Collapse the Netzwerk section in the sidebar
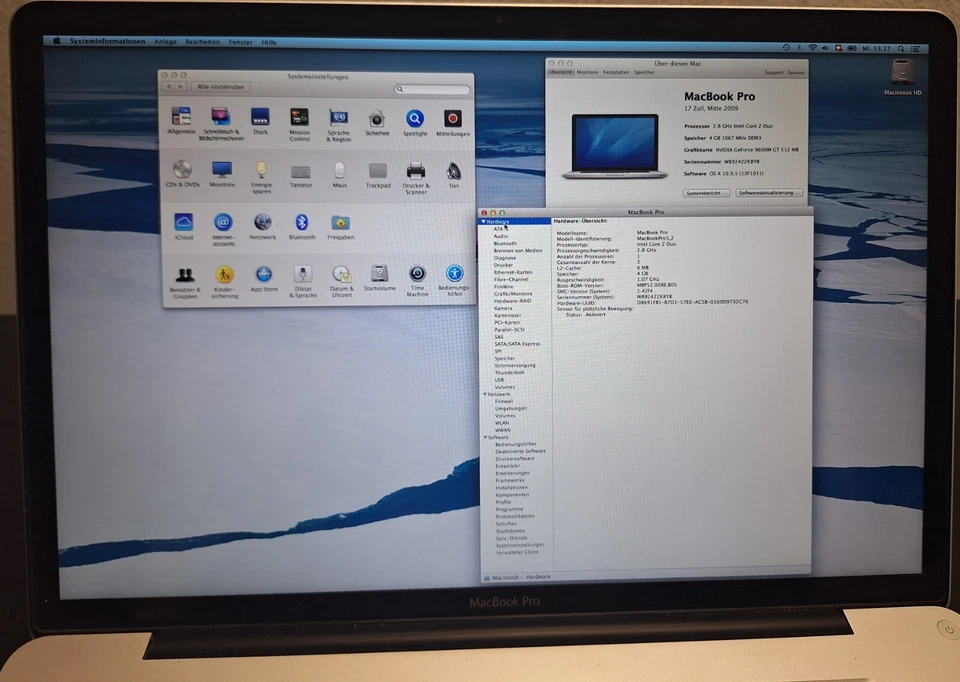The width and height of the screenshot is (960, 682). coord(485,394)
